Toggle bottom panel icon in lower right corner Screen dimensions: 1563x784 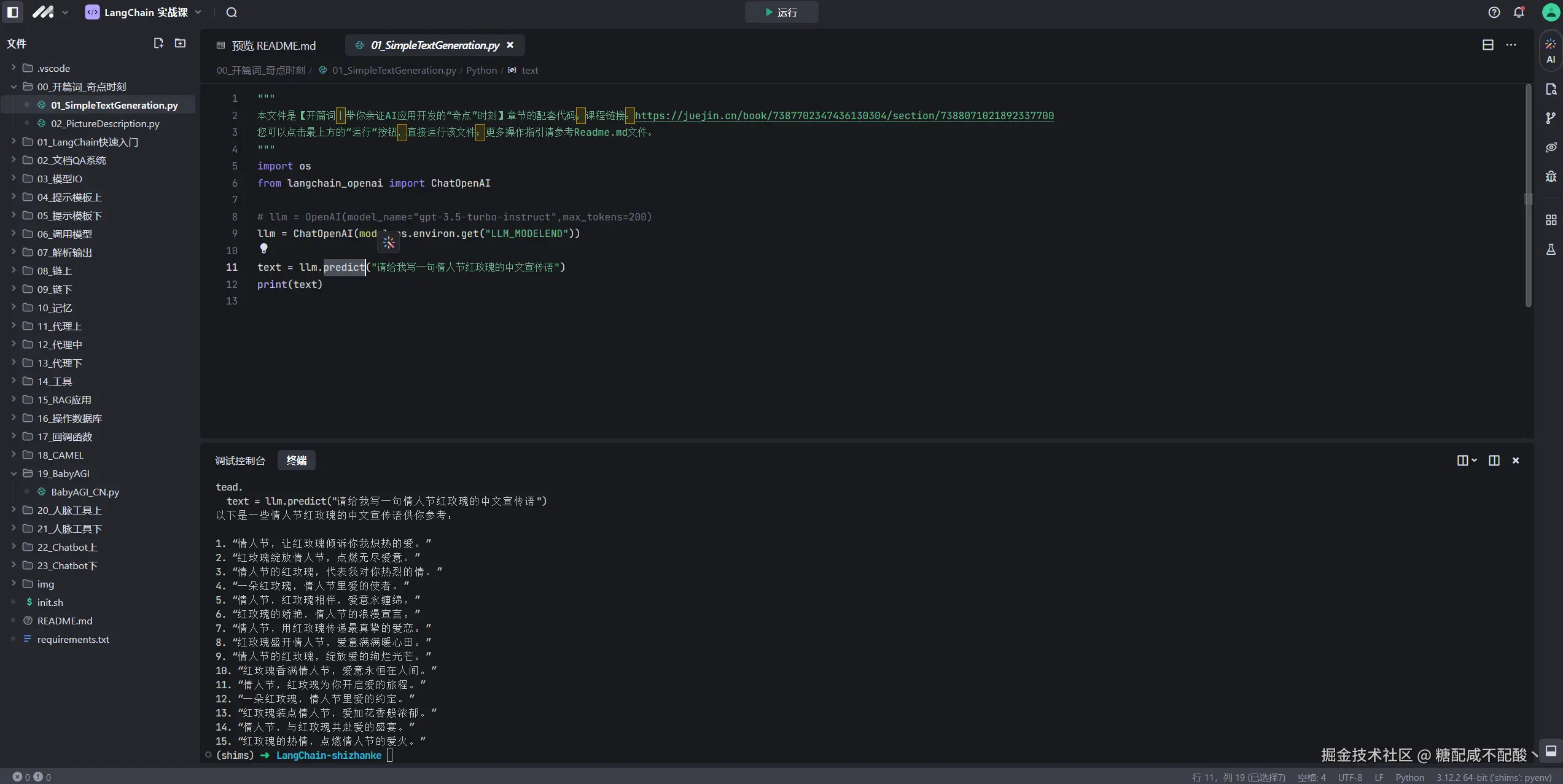coord(1551,751)
